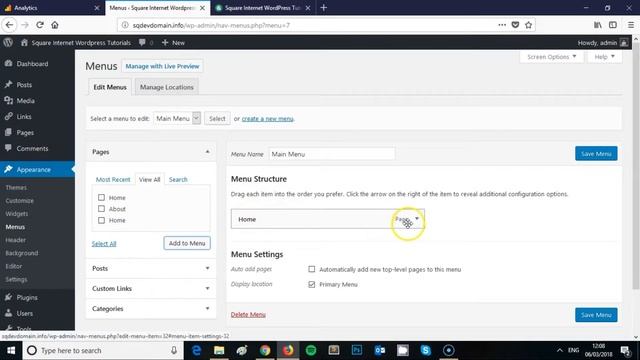Screen dimensions: 640x360
Task: Check the last Home page checkbox
Action: coord(101,220)
